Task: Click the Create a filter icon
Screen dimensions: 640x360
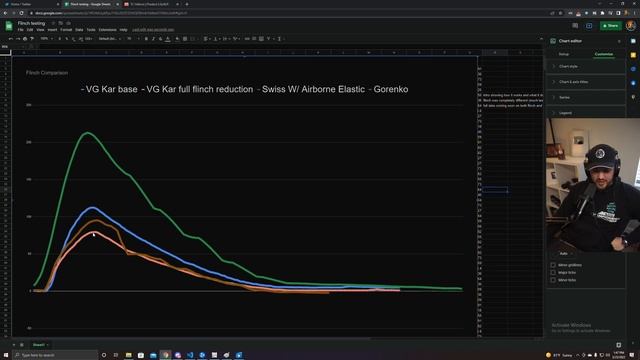Action: 269,39
